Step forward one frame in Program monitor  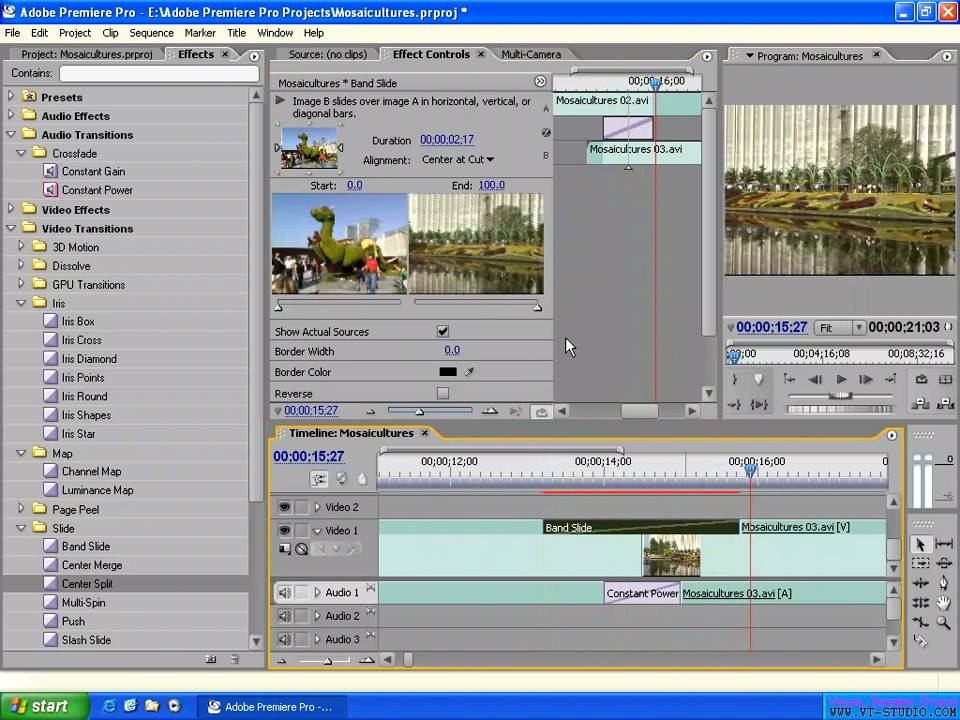click(866, 380)
